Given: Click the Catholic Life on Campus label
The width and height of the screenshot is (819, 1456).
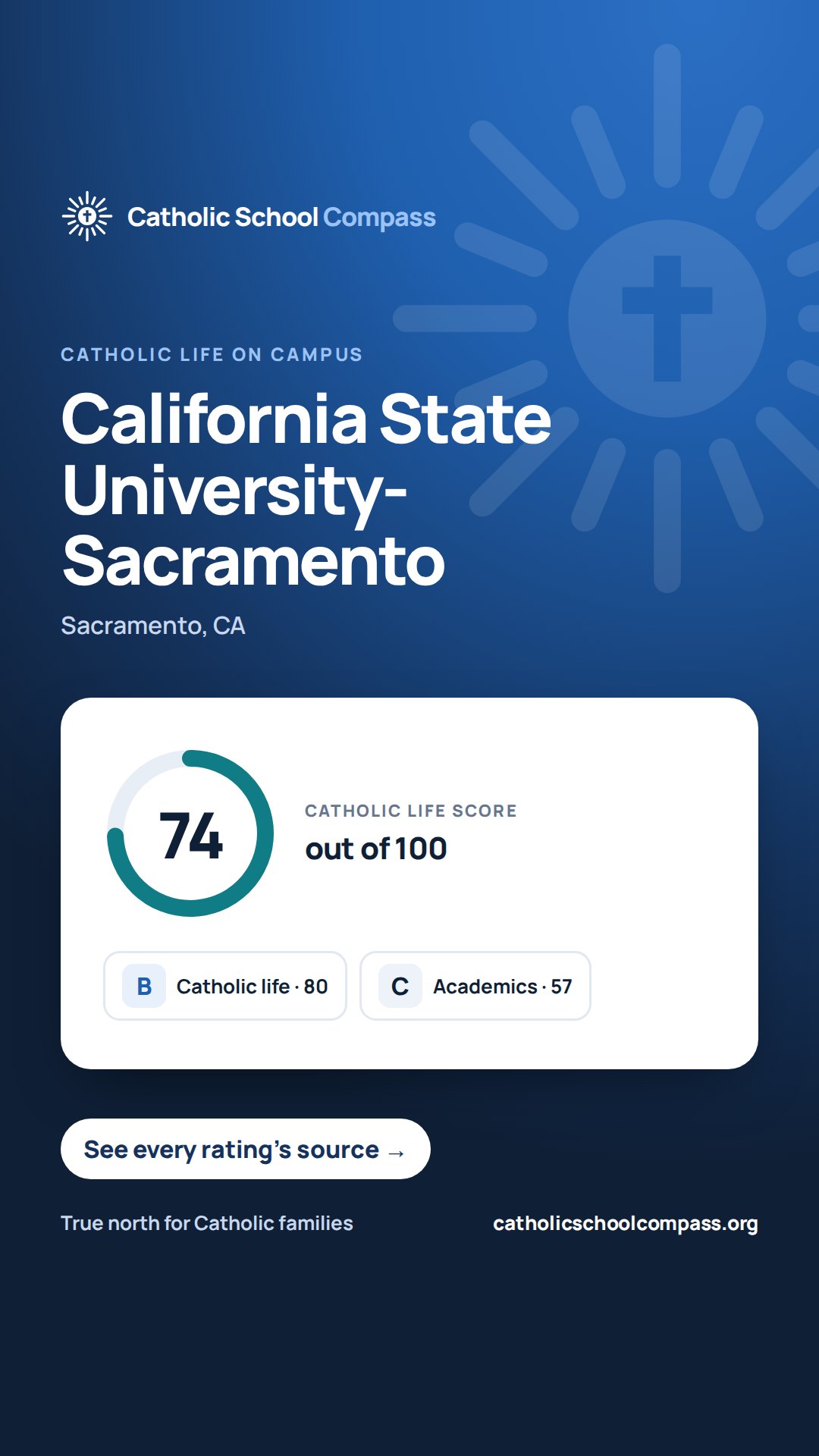Looking at the screenshot, I should tap(212, 355).
